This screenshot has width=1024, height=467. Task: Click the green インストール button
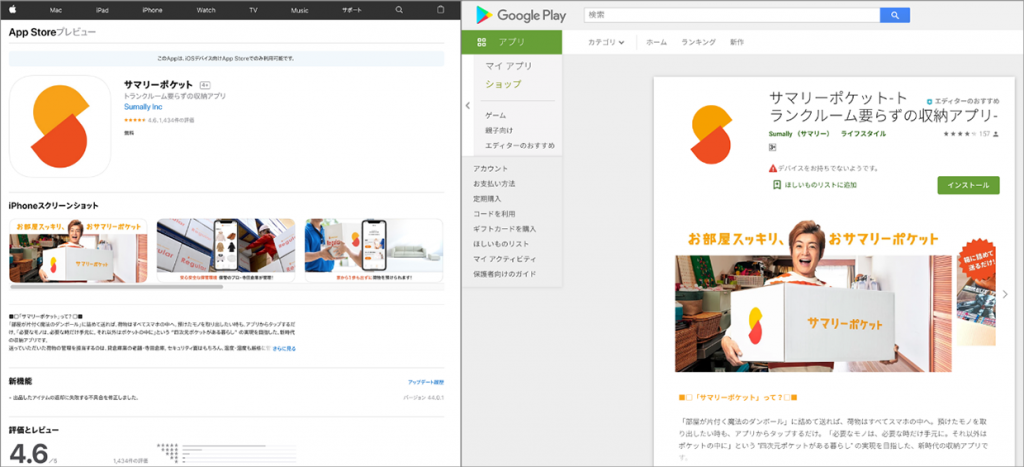(968, 185)
